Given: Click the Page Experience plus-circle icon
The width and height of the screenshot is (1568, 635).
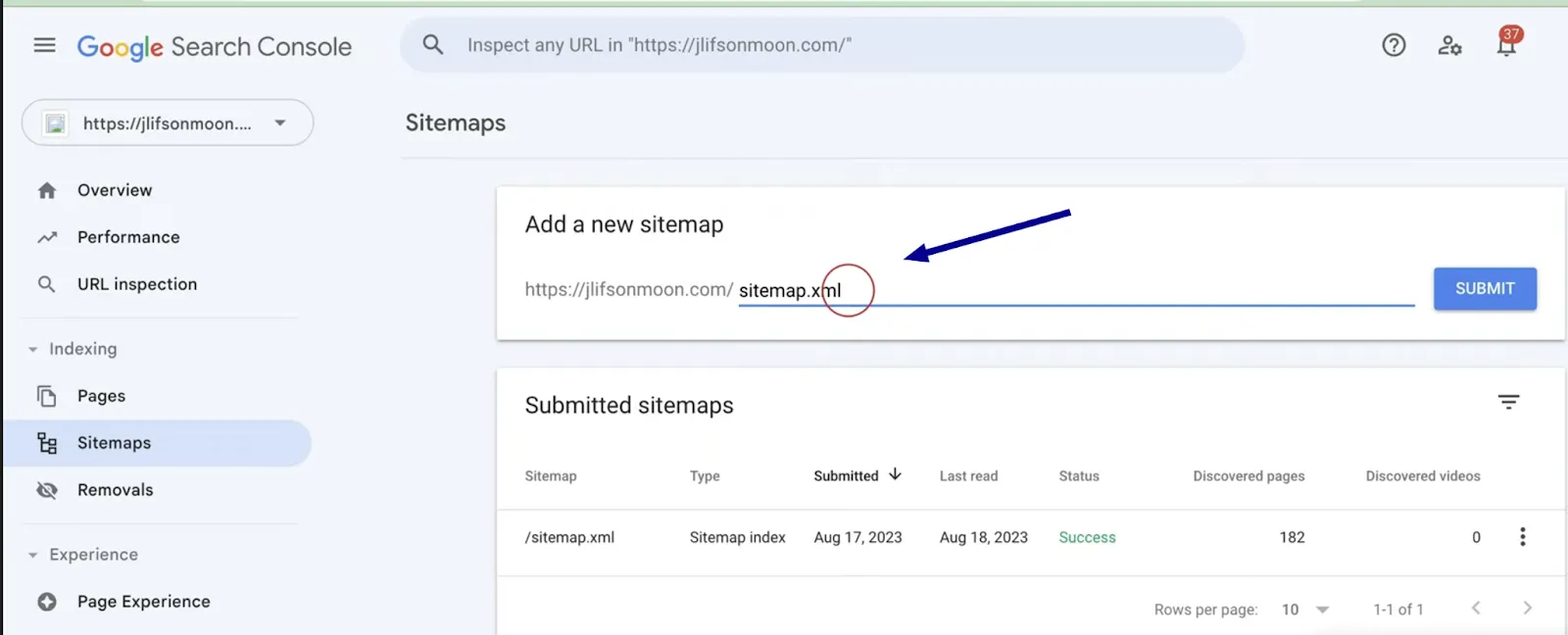Looking at the screenshot, I should [x=47, y=602].
